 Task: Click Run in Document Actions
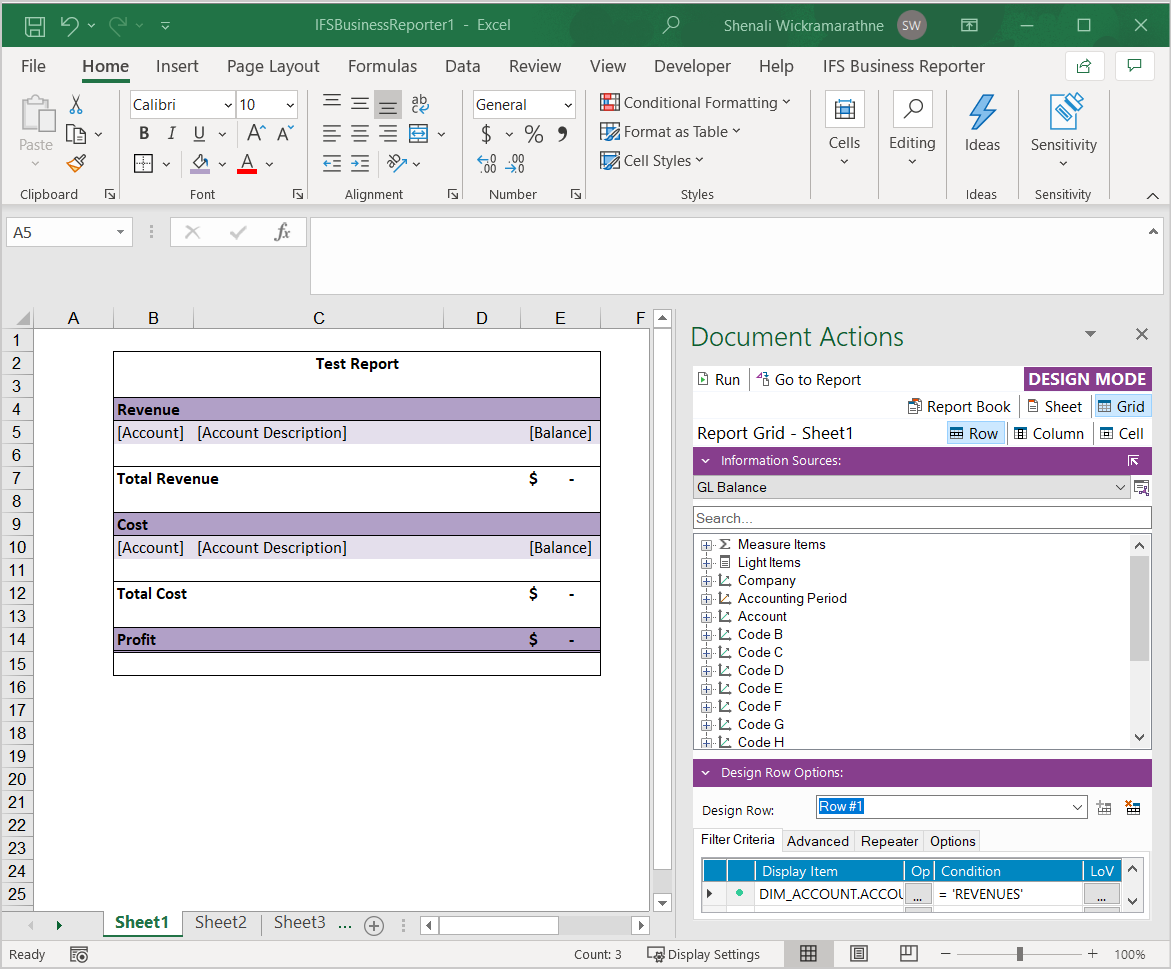(718, 379)
